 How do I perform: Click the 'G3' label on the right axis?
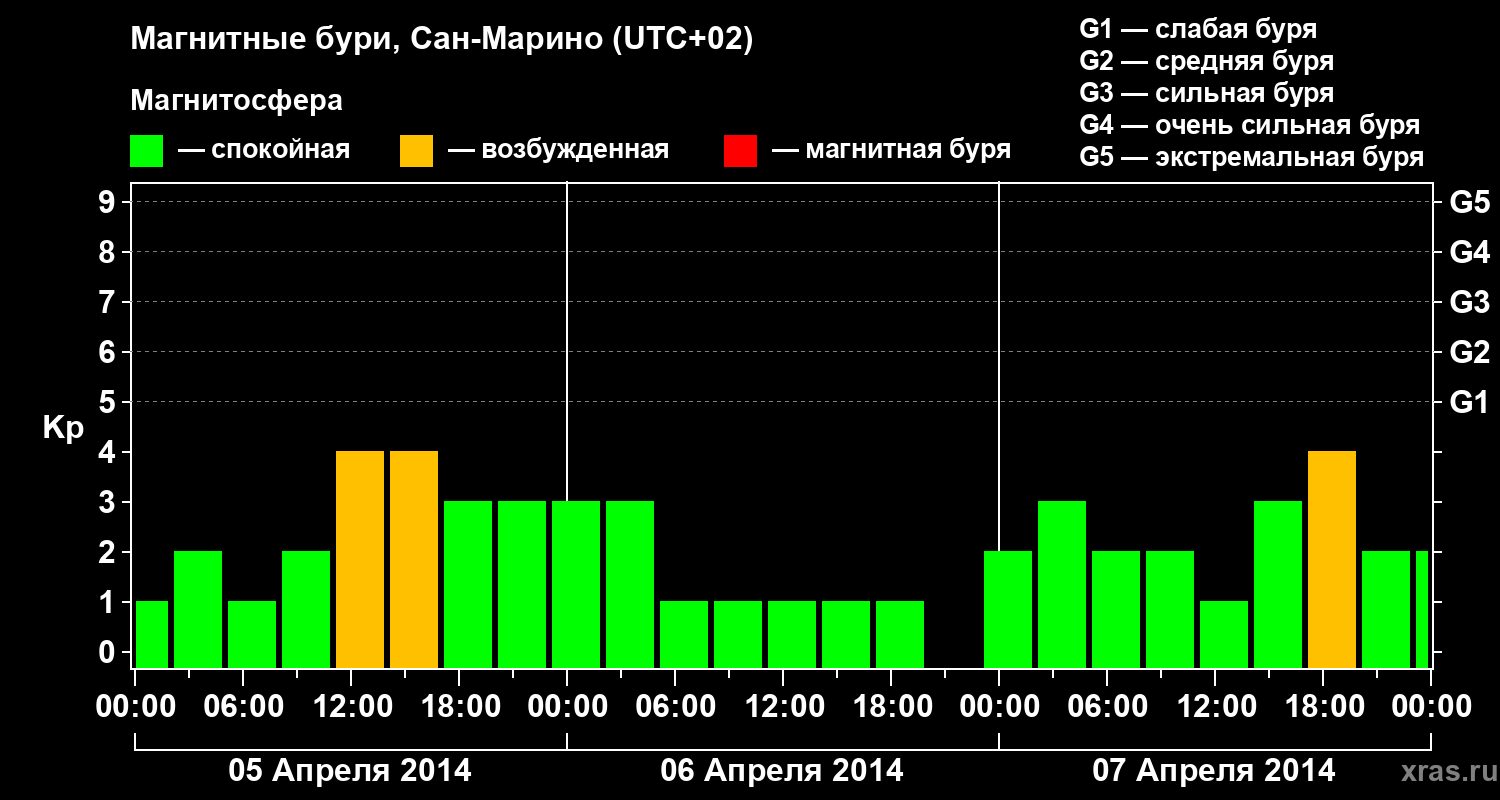coord(1470,303)
